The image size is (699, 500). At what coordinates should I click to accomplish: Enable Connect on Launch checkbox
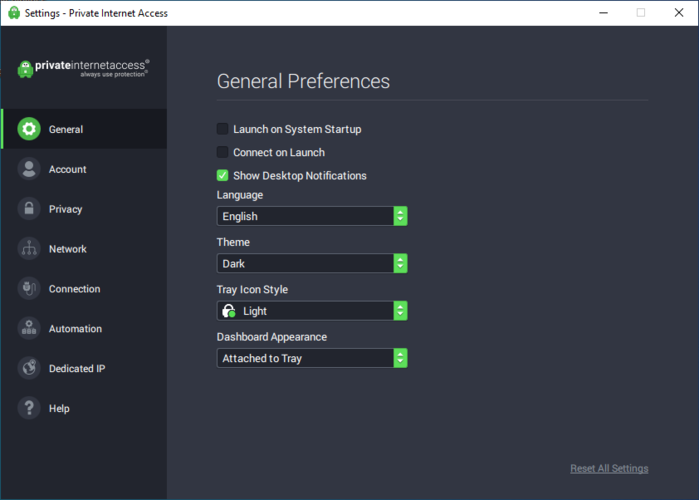point(222,152)
